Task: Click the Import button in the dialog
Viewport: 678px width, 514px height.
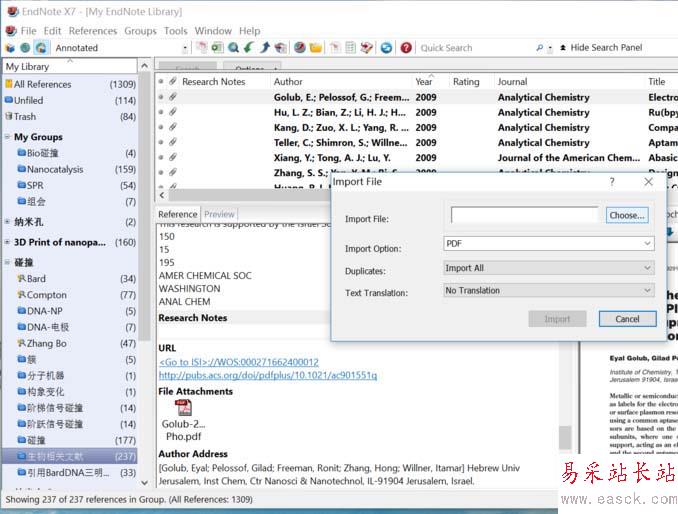Action: pos(557,319)
